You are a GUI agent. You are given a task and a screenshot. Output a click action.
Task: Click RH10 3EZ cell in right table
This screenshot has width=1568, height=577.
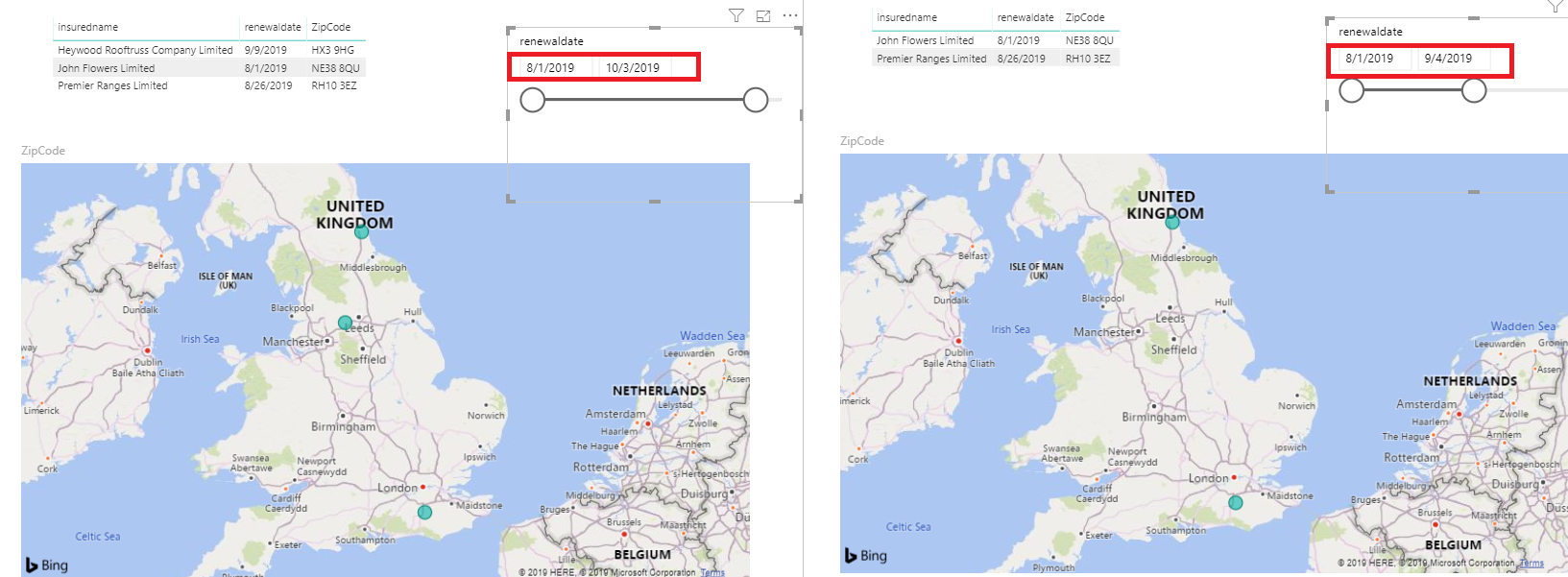coord(1088,59)
